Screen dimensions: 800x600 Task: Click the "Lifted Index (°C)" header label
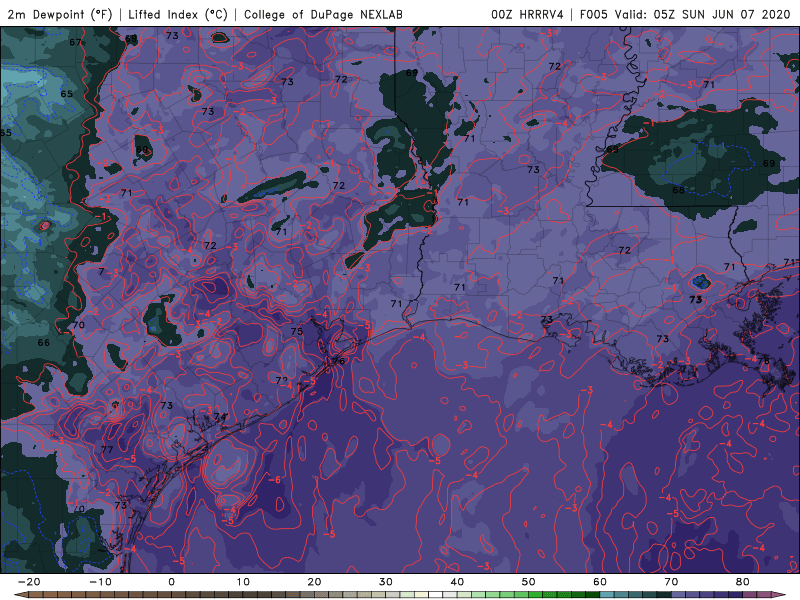point(178,14)
